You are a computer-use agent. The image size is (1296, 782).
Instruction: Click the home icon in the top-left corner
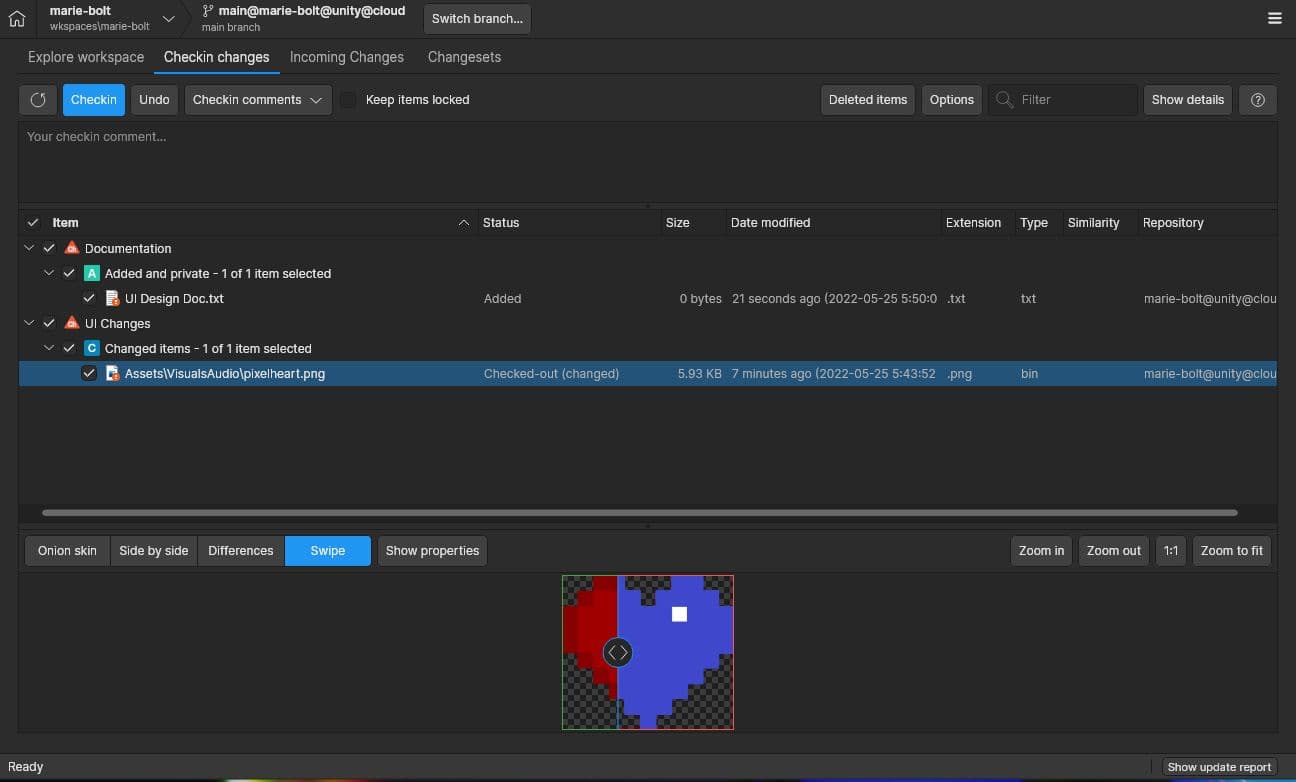(x=16, y=18)
